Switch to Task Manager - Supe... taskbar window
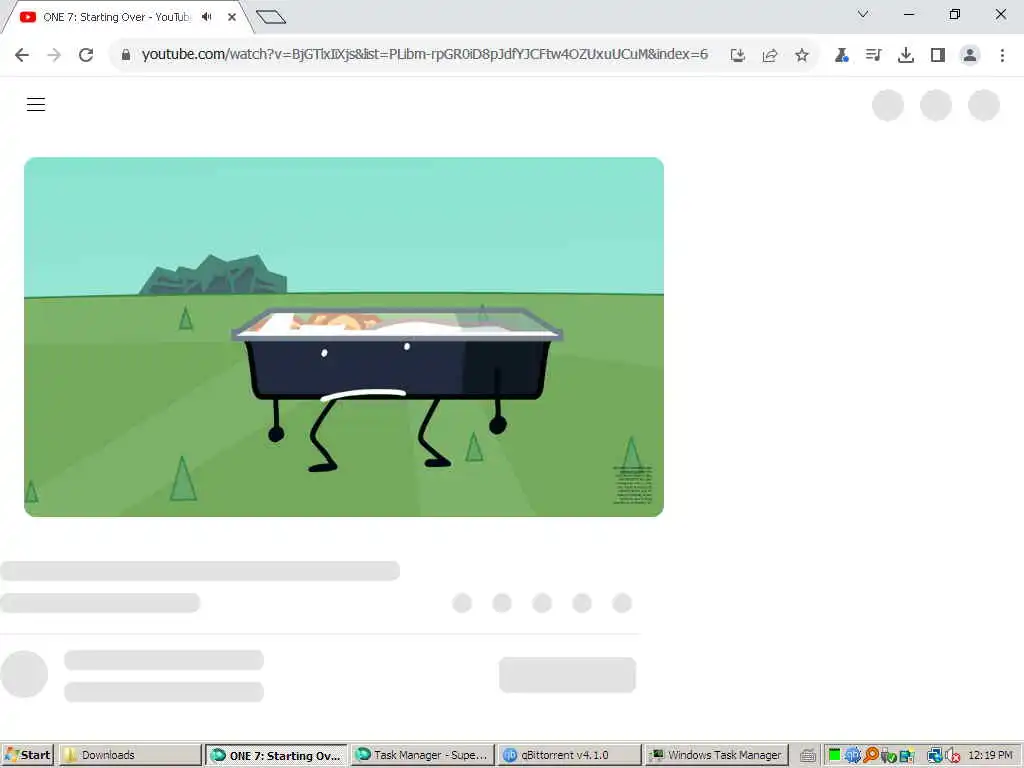The height and width of the screenshot is (768, 1024). [423, 755]
